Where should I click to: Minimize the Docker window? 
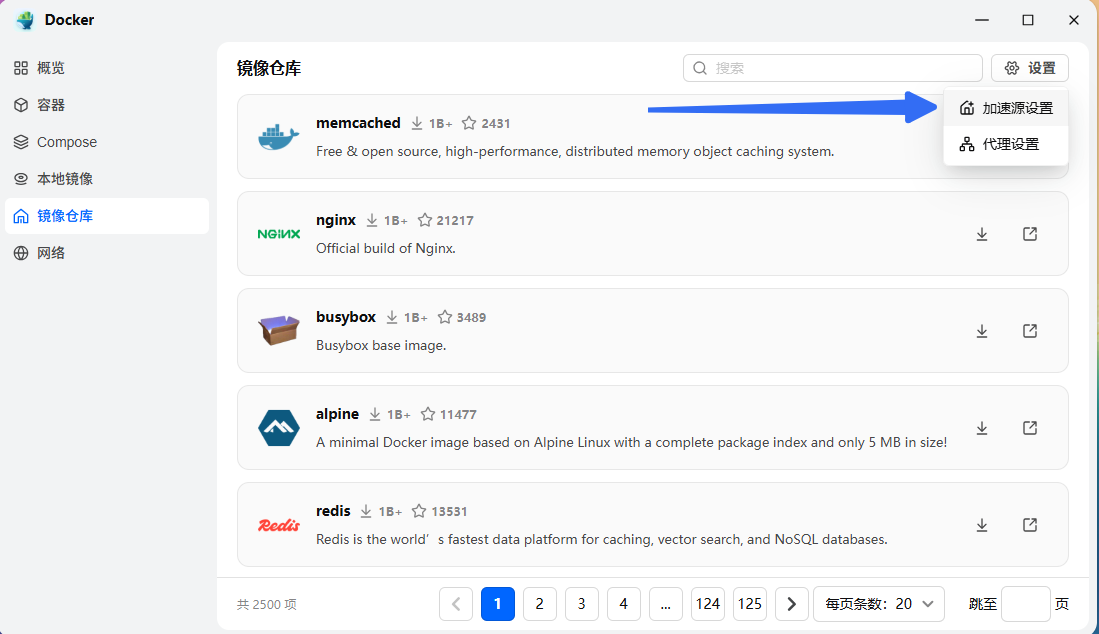[x=981, y=20]
